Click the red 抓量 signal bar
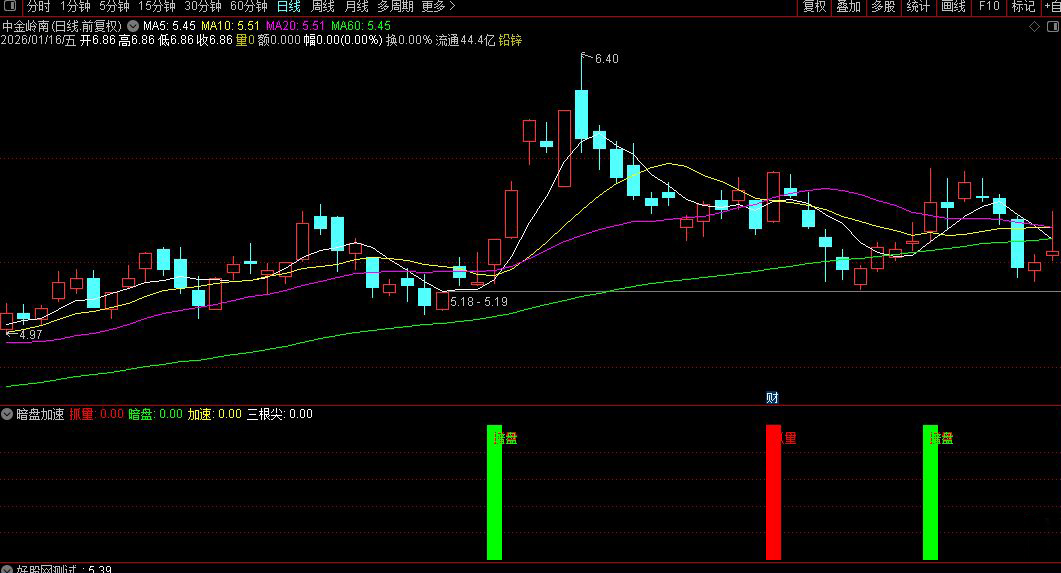 (x=773, y=492)
